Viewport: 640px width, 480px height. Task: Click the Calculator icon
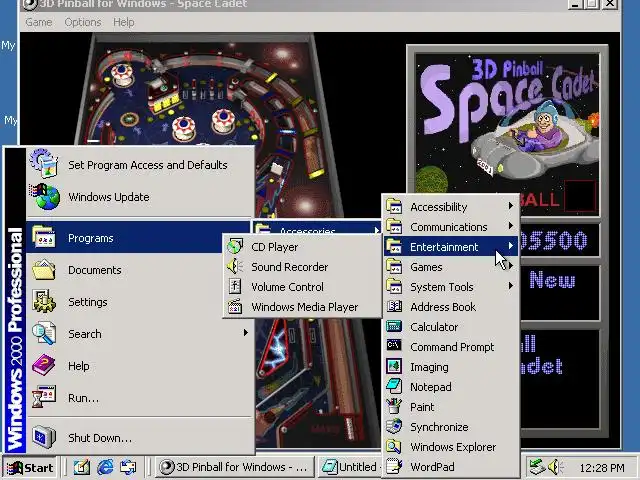click(394, 327)
